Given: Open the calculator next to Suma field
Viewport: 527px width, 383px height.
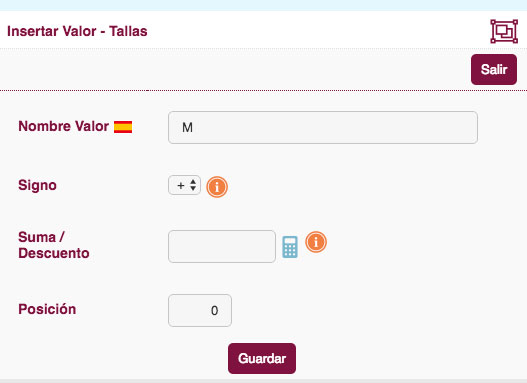Looking at the screenshot, I should (x=290, y=247).
